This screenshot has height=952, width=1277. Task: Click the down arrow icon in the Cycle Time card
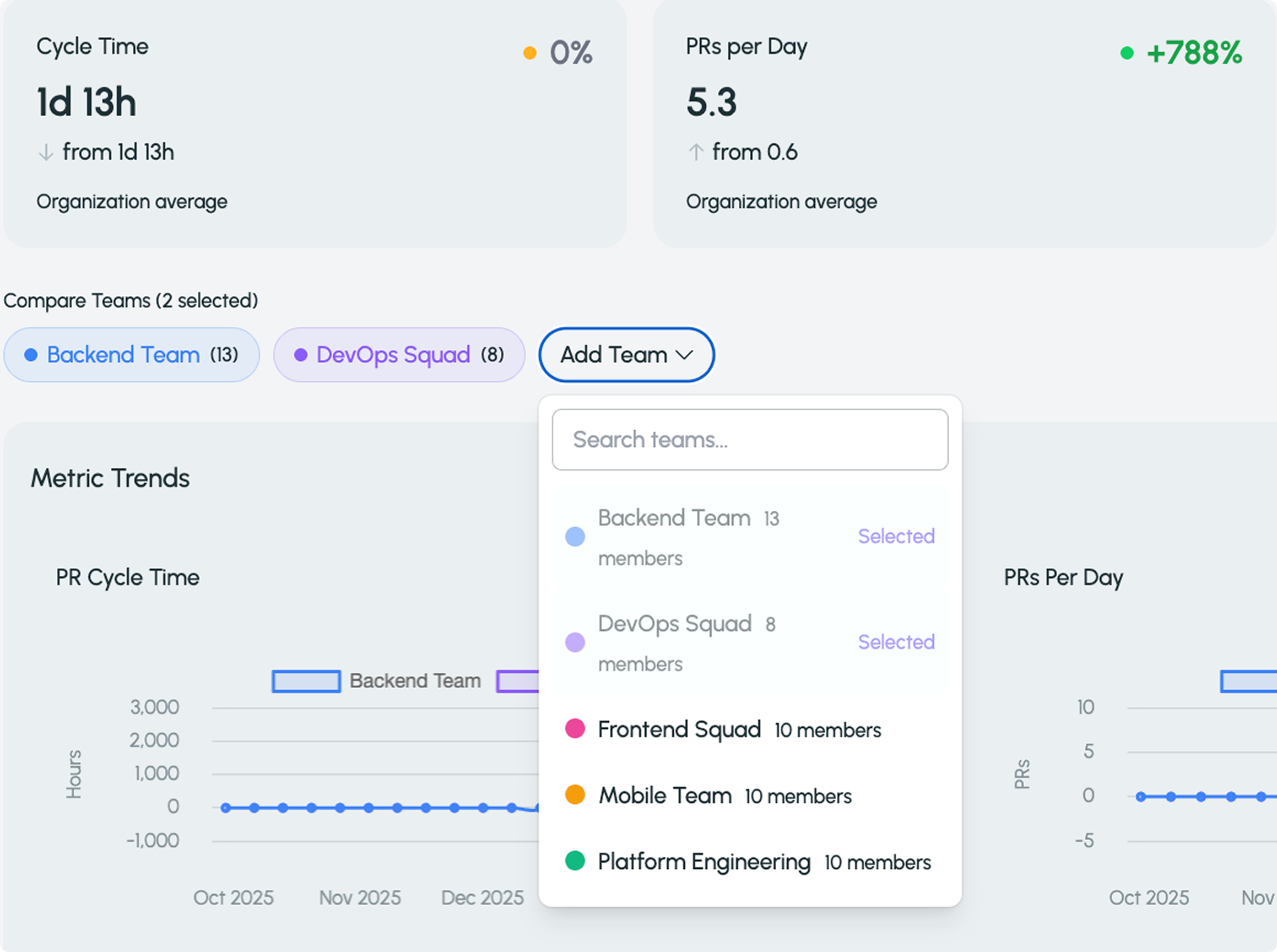click(x=46, y=152)
